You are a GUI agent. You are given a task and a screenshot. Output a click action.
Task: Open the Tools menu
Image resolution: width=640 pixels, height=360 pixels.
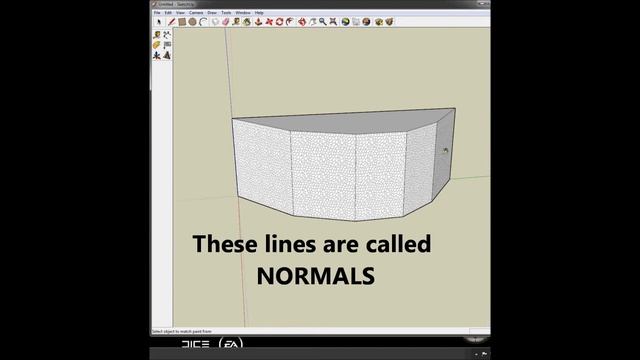[x=226, y=13]
